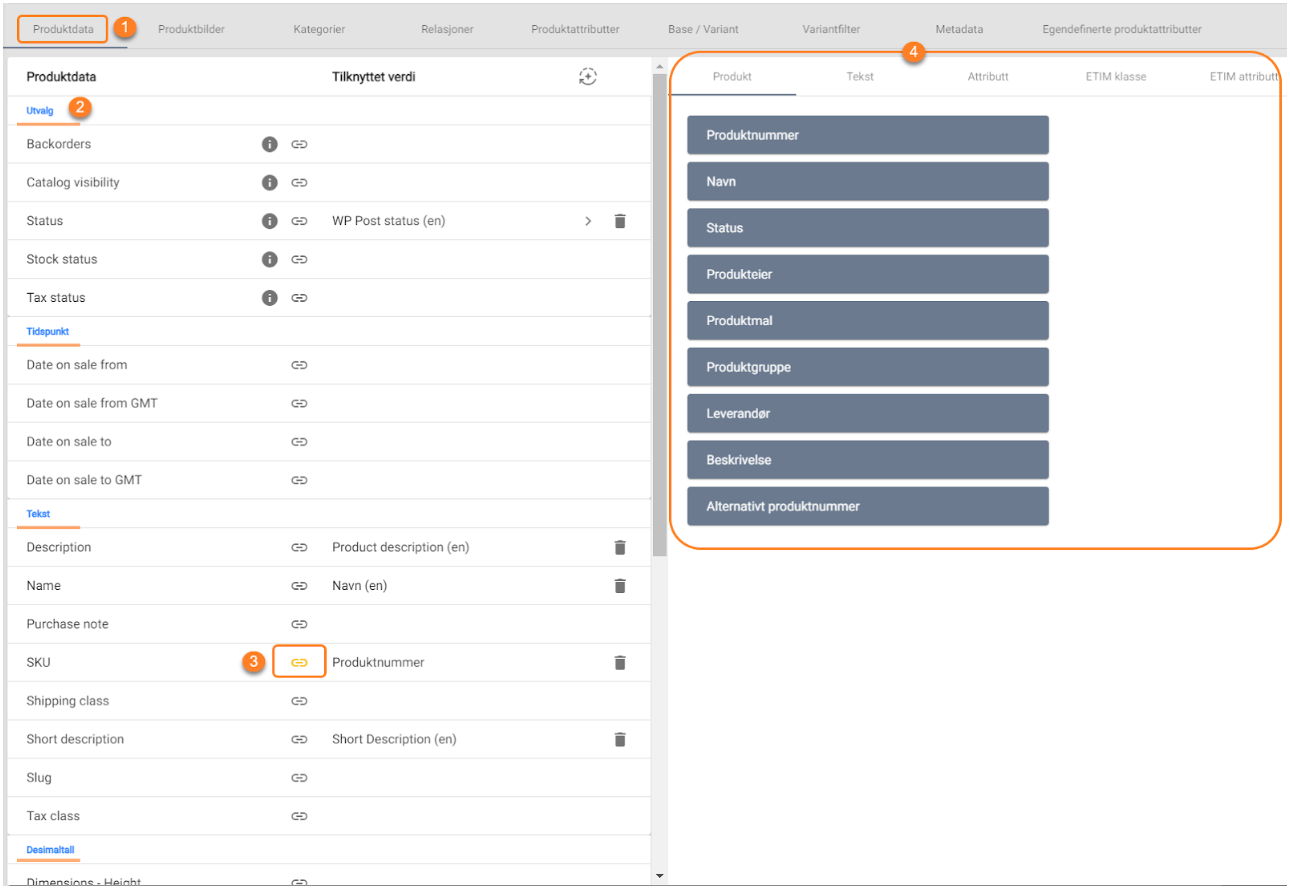Click the link icon in the Slug row
The width and height of the screenshot is (1290, 888).
click(x=299, y=777)
